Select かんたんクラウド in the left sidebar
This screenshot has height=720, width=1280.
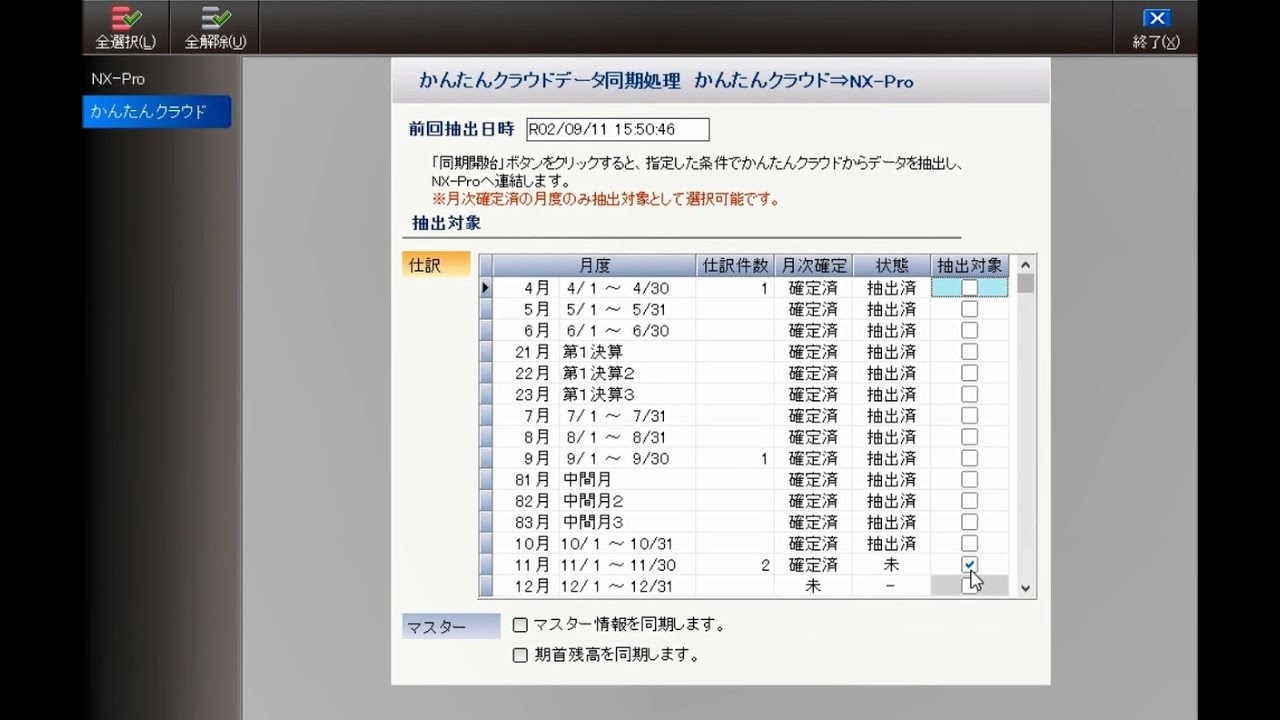[156, 112]
